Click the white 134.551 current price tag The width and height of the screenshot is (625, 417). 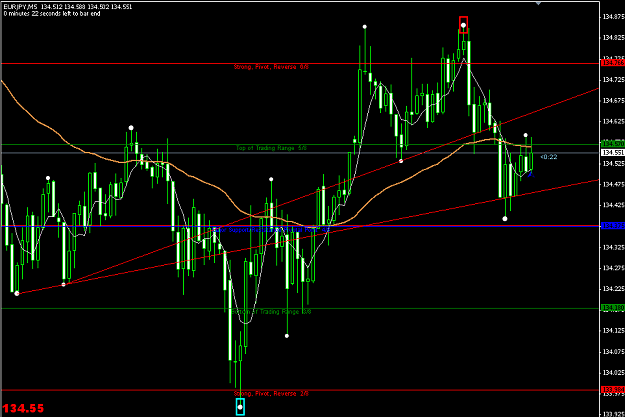click(x=613, y=153)
